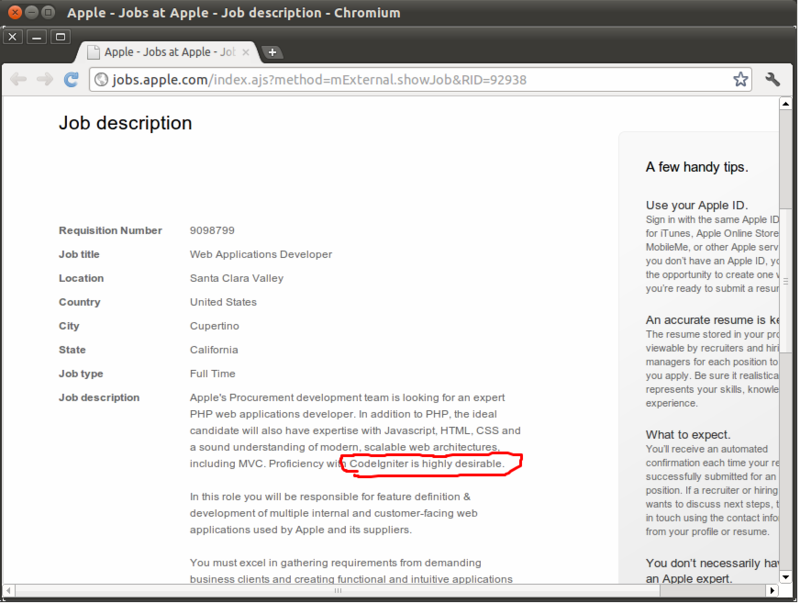Click the globe site info icon

tap(102, 80)
